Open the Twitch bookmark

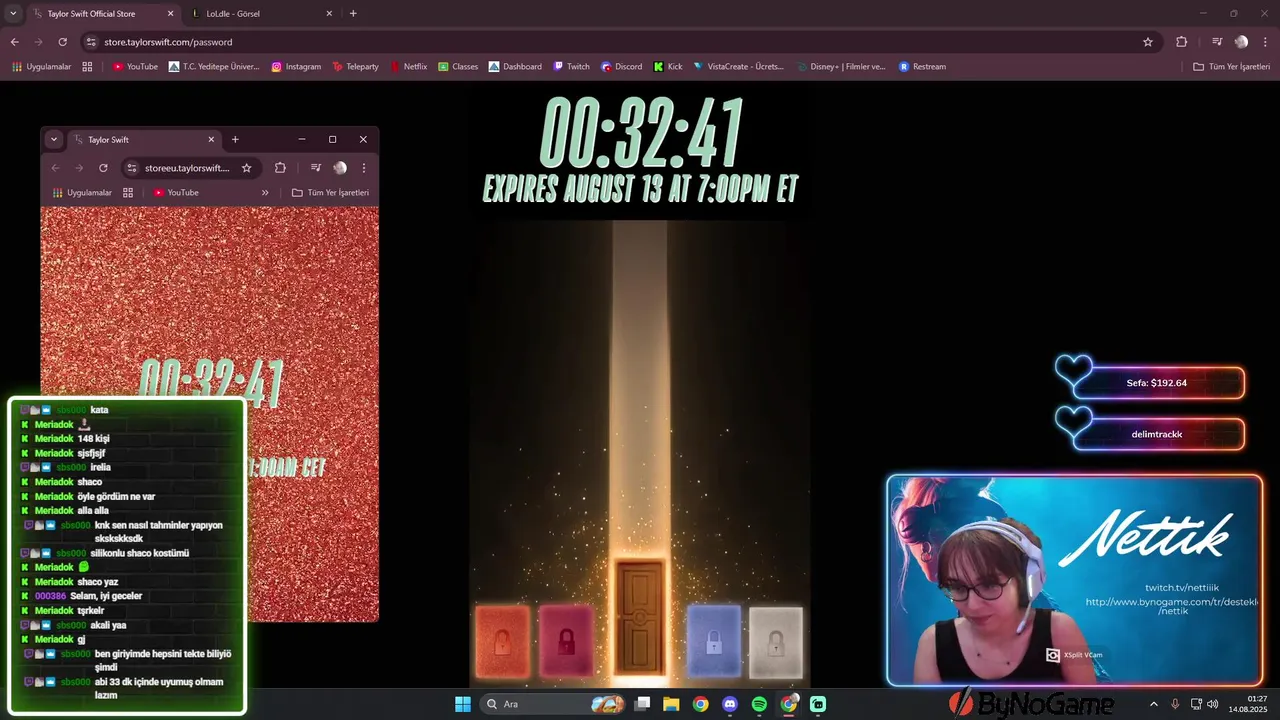(572, 67)
